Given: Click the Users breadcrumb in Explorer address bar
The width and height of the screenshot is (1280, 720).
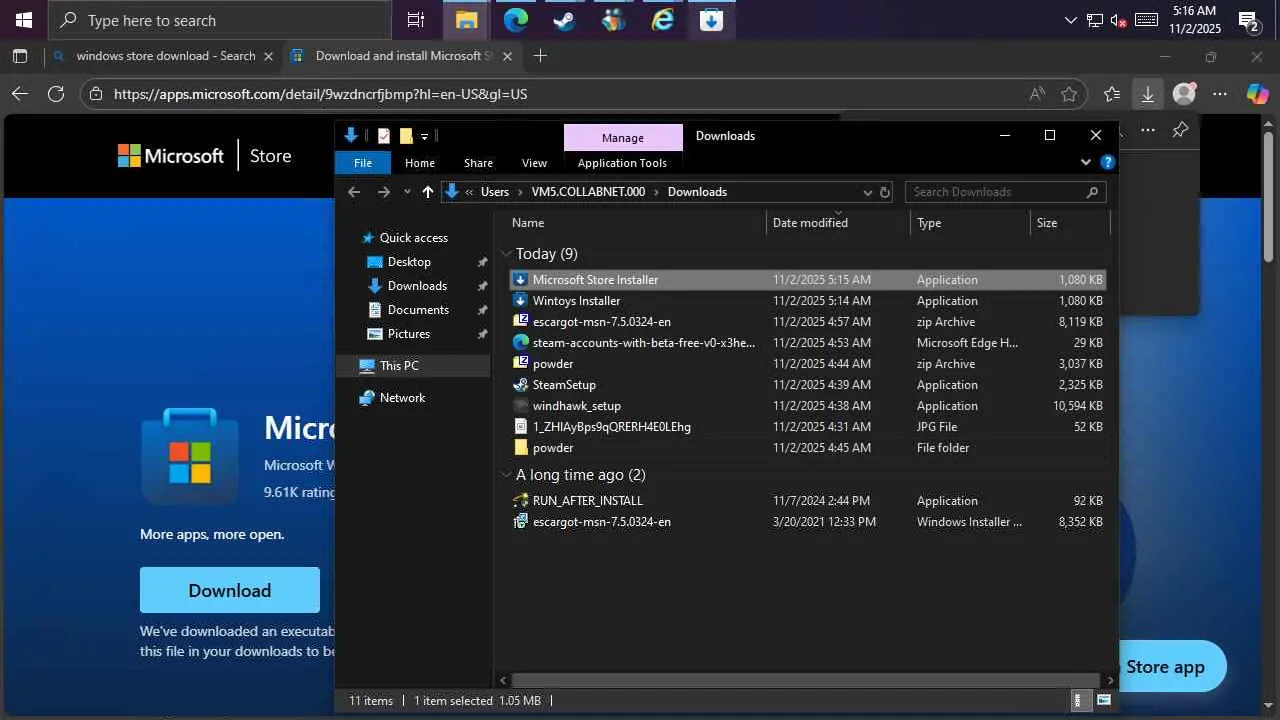Looking at the screenshot, I should pos(495,192).
